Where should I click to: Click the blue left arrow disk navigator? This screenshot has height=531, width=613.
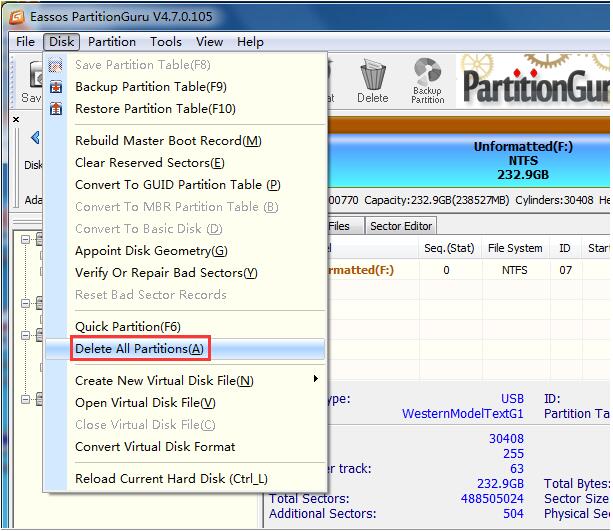click(35, 137)
